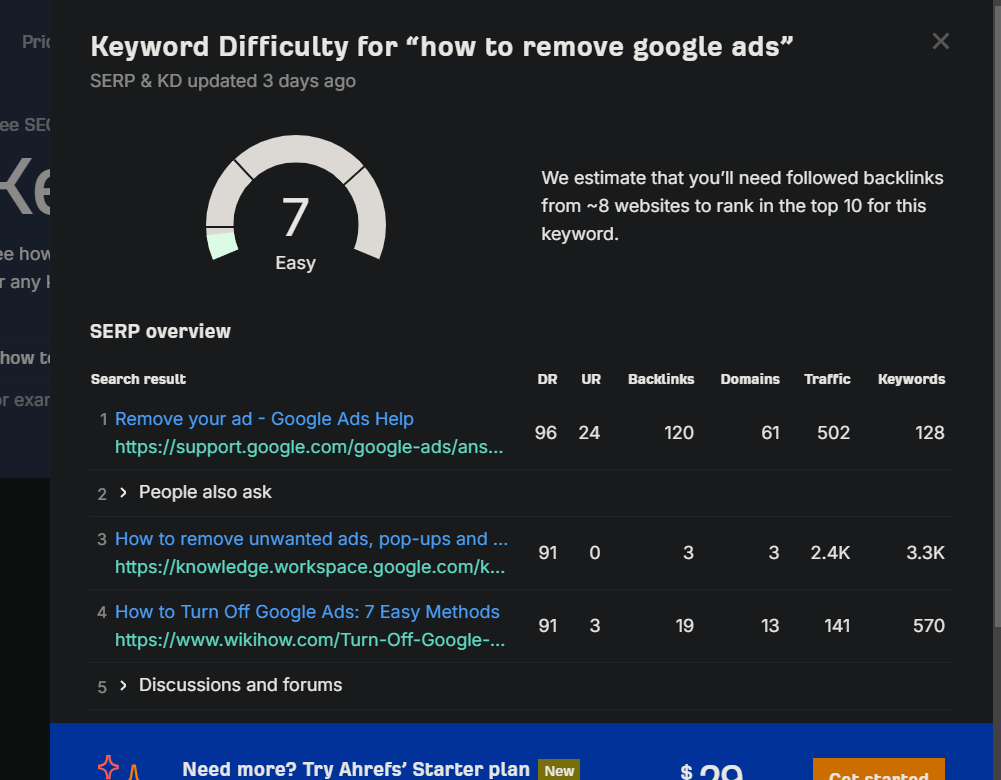Close the Keyword Difficulty dialog

(x=940, y=41)
